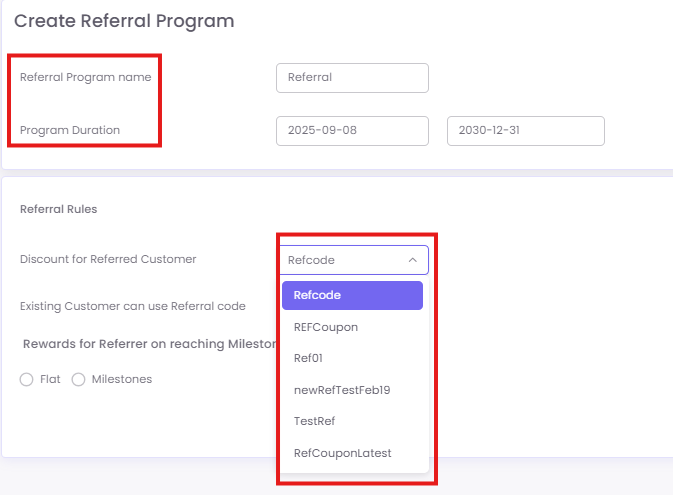
Task: Click the Discount for Referred Customer label
Action: pyautogui.click(x=108, y=259)
